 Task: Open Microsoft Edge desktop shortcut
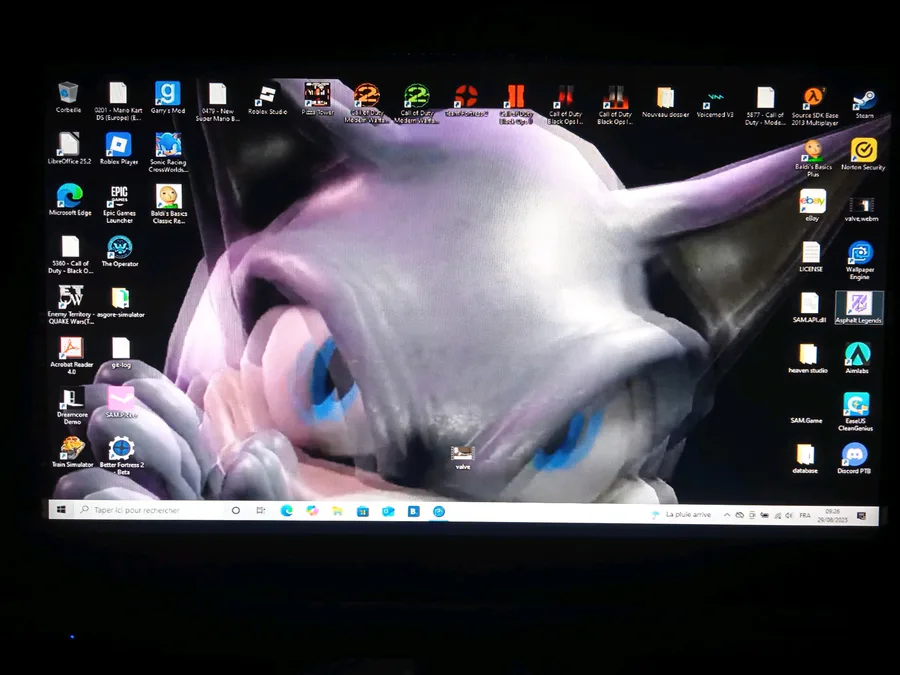[x=70, y=199]
